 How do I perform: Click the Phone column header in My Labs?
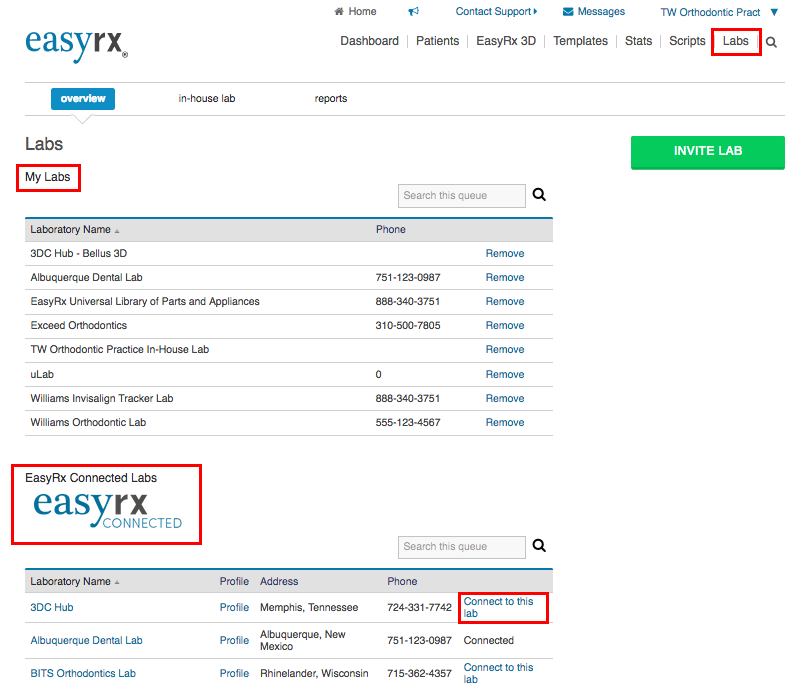coord(390,229)
